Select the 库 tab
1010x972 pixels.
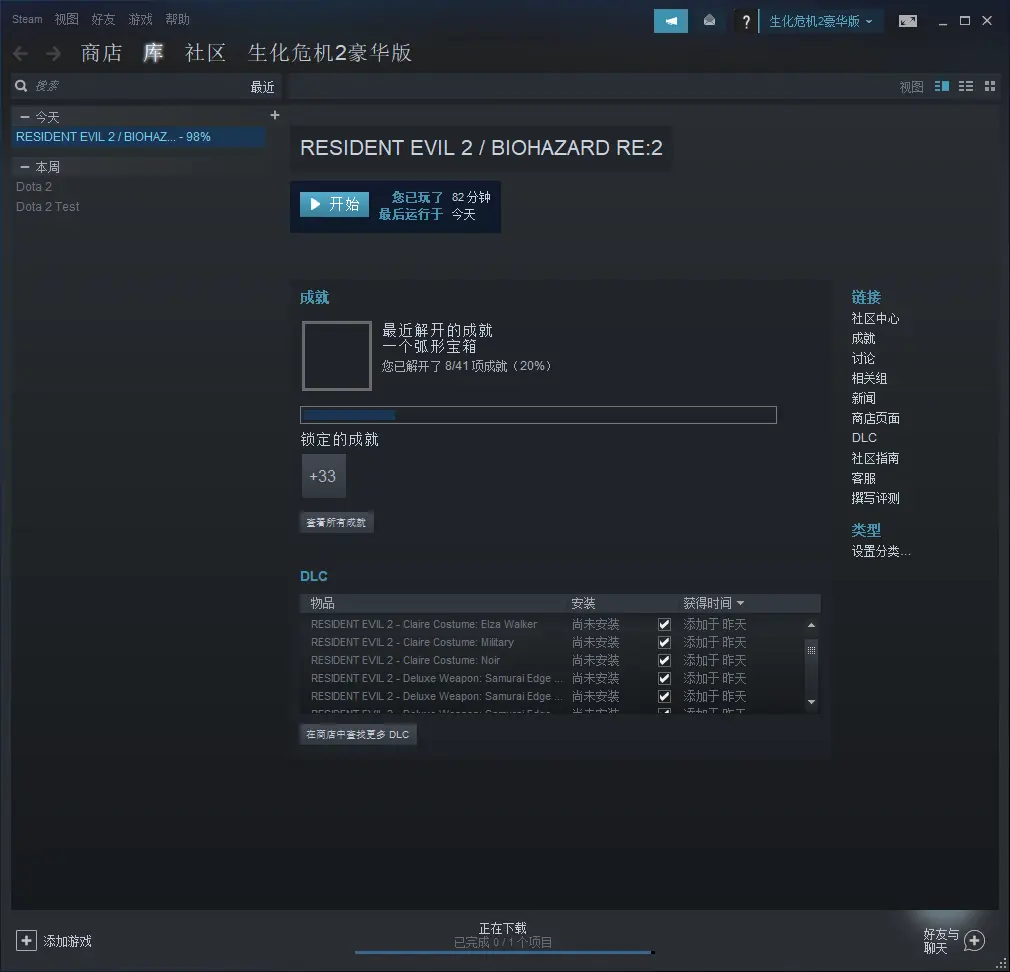pos(153,53)
